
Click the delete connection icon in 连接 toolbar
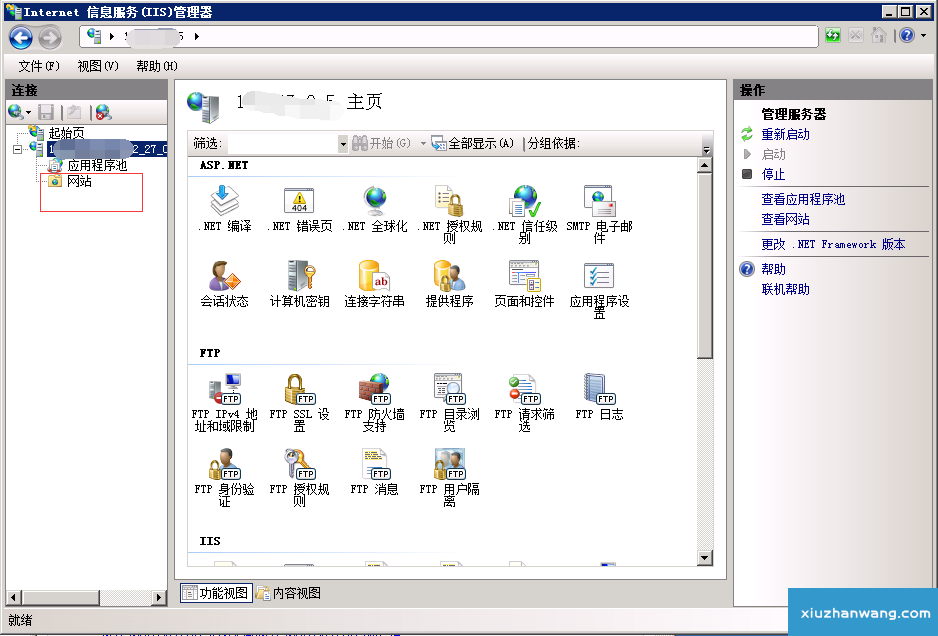(103, 112)
